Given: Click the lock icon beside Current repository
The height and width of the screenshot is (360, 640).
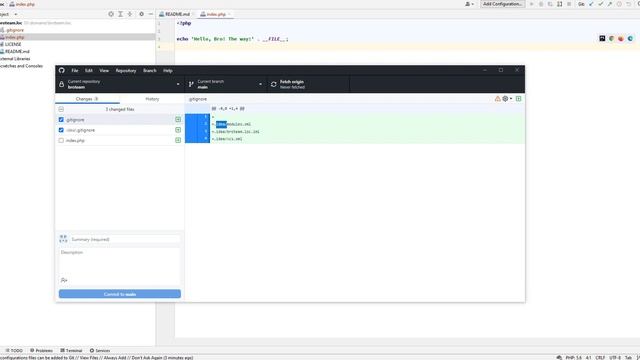Looking at the screenshot, I should pos(62,84).
